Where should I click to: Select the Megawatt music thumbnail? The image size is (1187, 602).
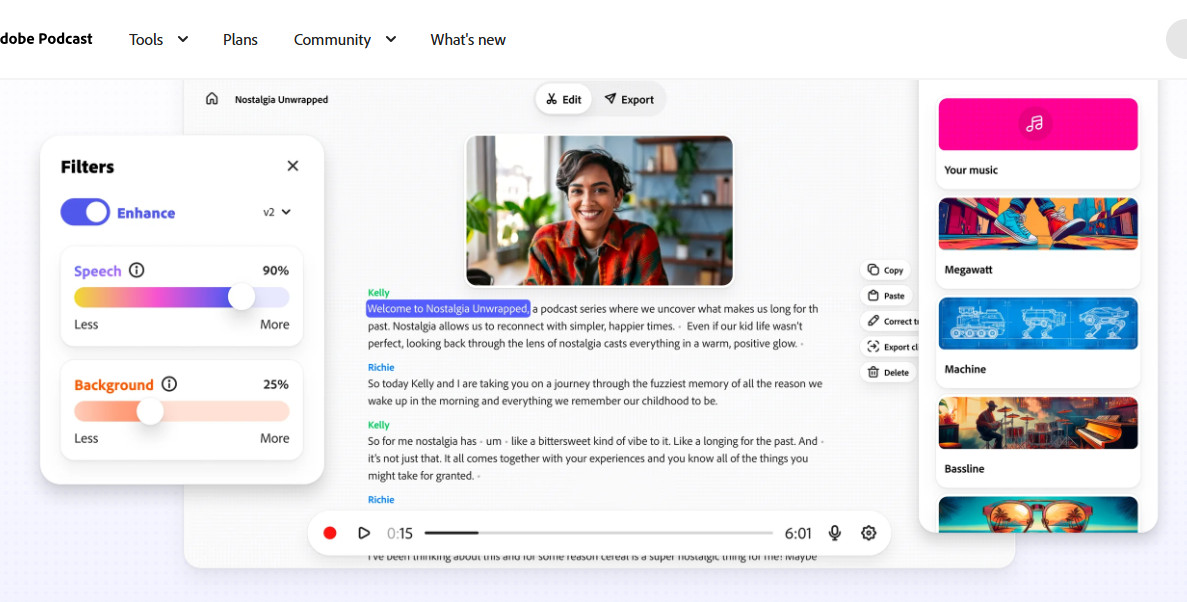coord(1038,225)
